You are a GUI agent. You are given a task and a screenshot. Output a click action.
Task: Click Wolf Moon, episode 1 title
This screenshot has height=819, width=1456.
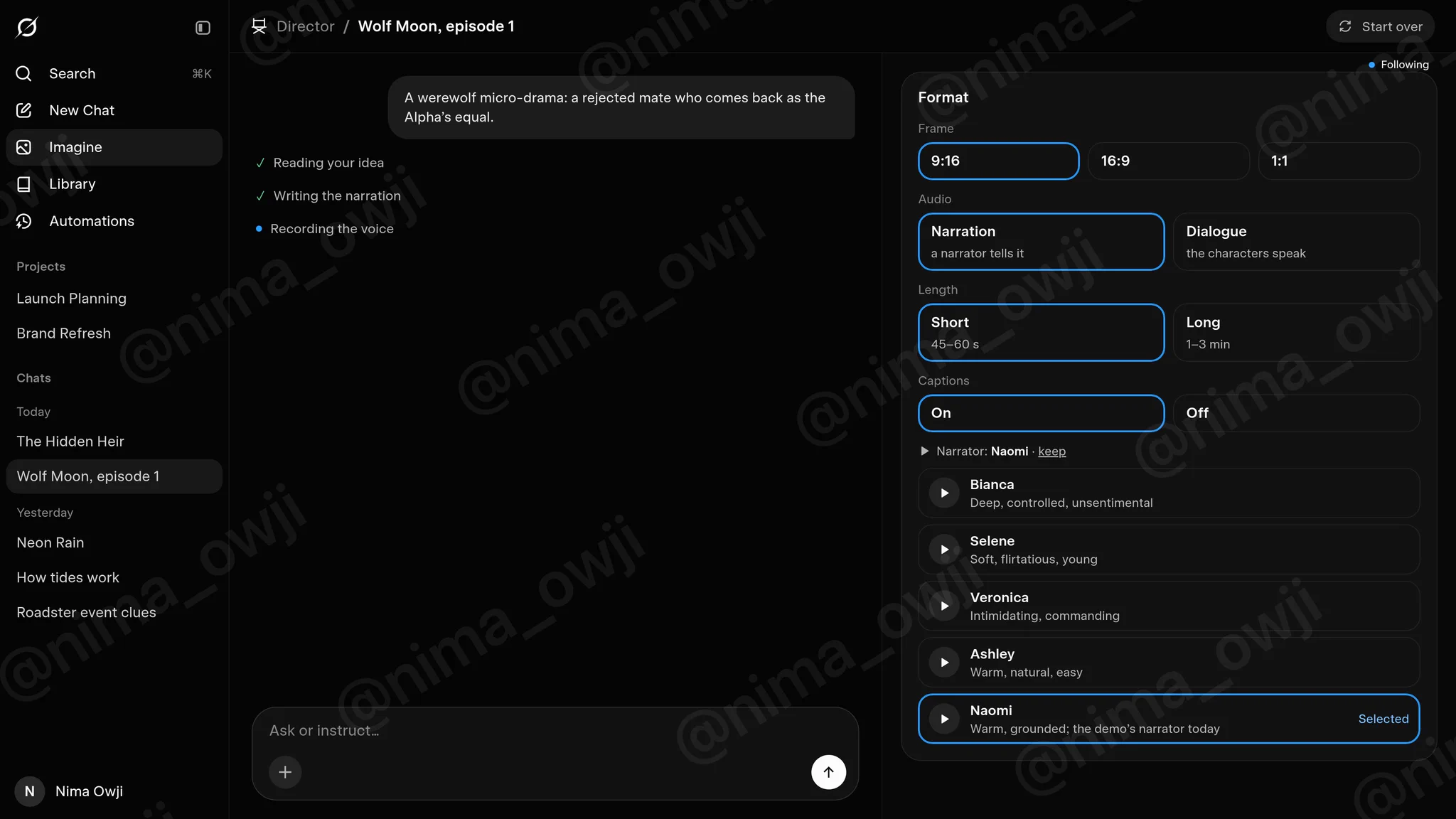tap(436, 26)
